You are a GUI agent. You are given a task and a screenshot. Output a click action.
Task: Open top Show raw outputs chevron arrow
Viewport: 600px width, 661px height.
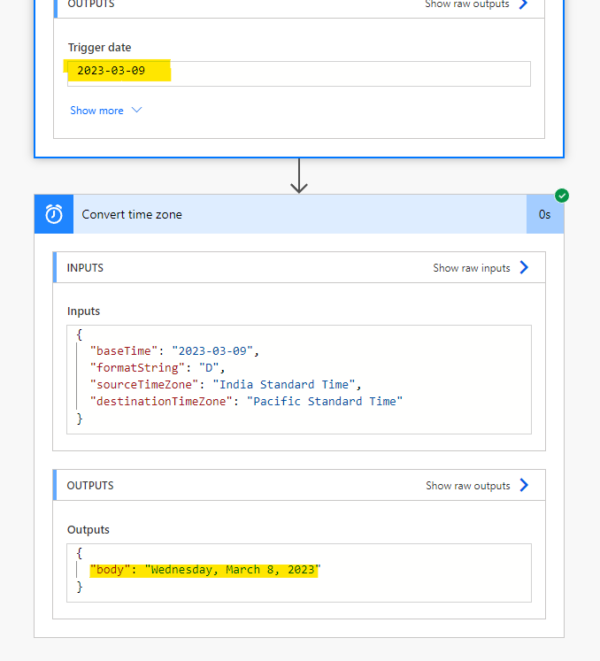pyautogui.click(x=523, y=4)
